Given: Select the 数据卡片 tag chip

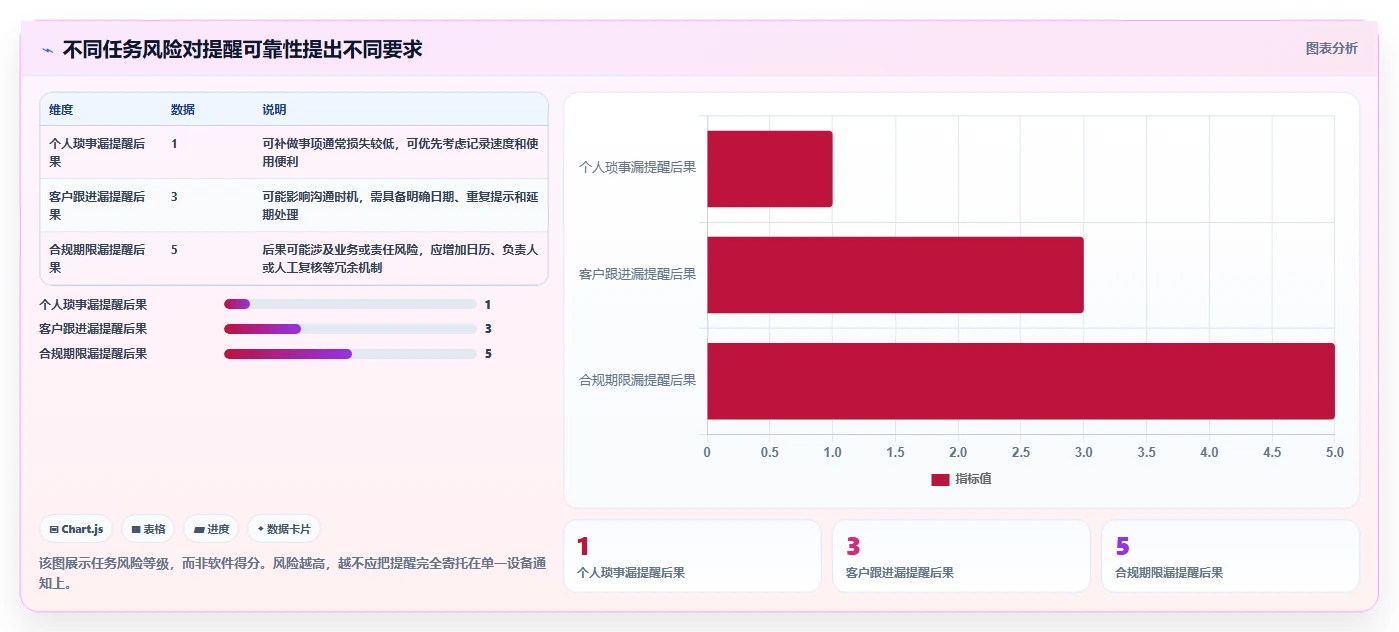Looking at the screenshot, I should 284,529.
